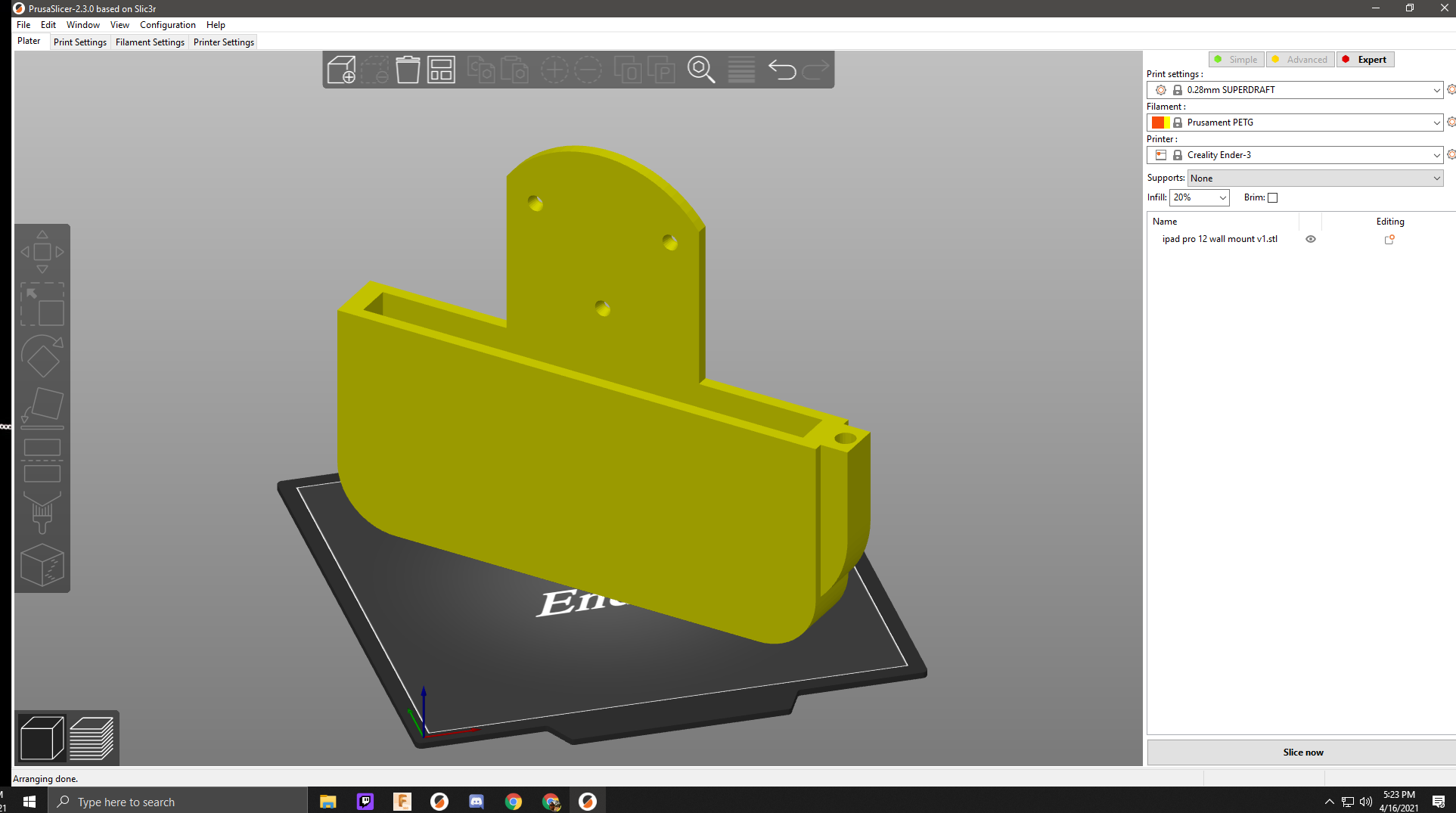Open the Help menu
The image size is (1456, 813).
216,25
